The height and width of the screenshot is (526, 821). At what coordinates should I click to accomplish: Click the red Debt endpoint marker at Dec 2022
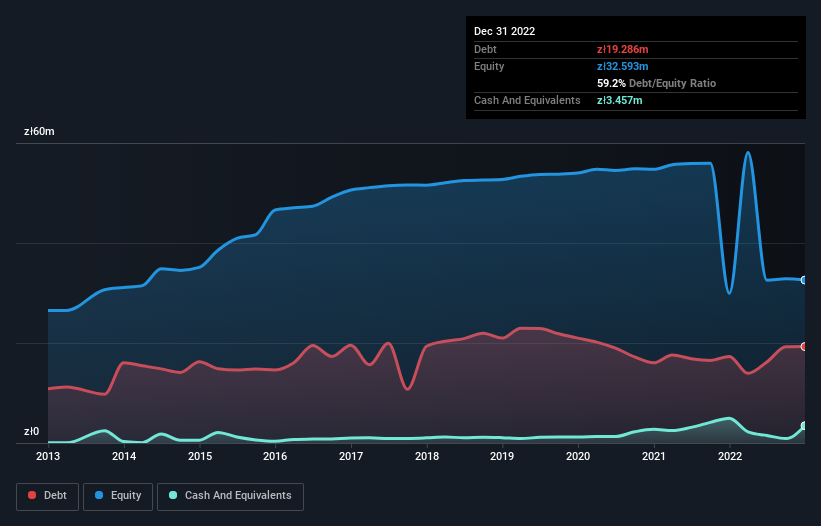tap(804, 346)
